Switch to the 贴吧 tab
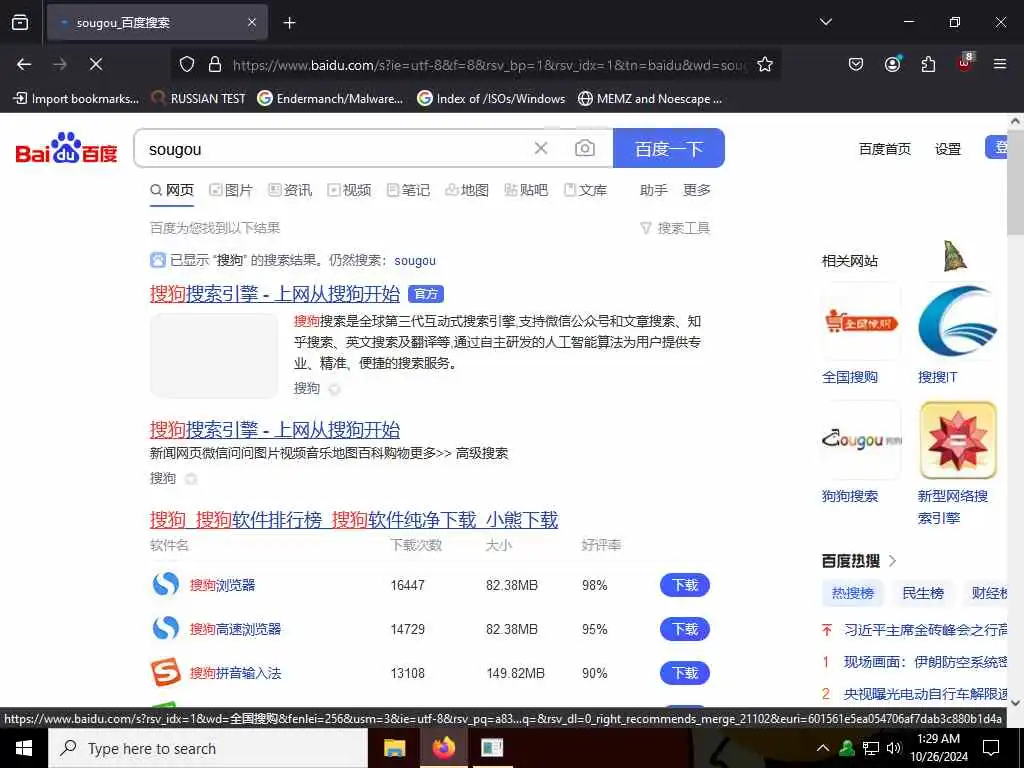This screenshot has width=1024, height=768. click(526, 190)
